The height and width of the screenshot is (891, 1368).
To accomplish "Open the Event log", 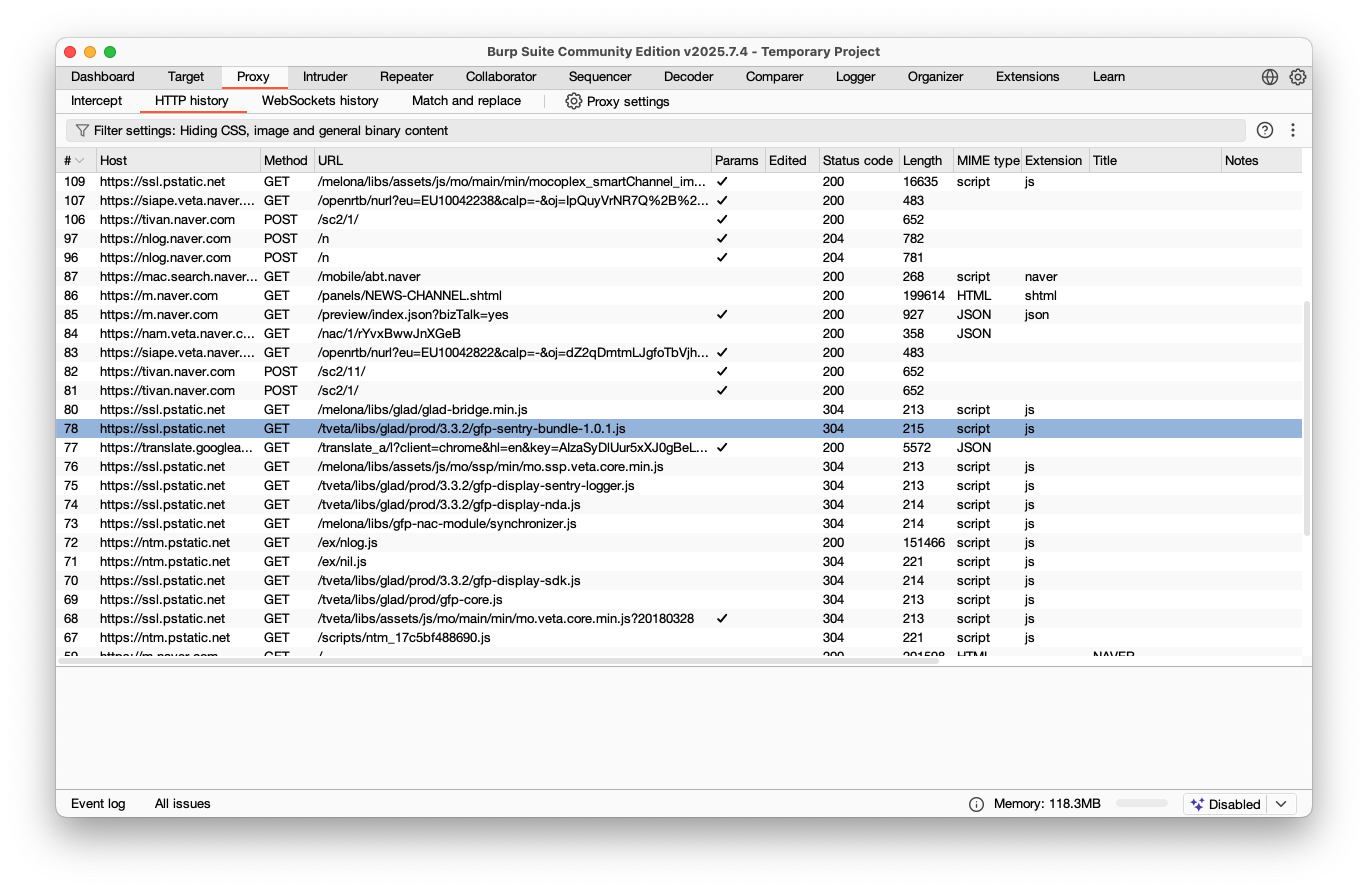I will 98,804.
